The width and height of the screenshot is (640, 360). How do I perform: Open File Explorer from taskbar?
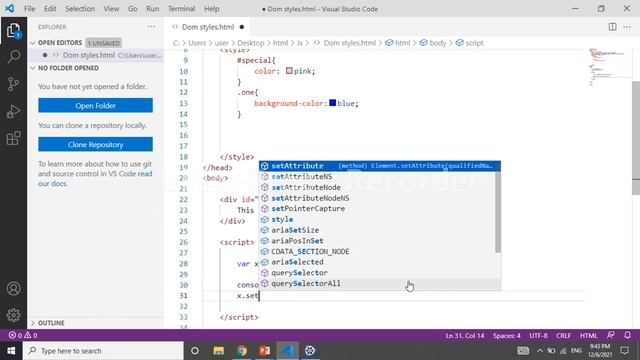pyautogui.click(x=218, y=351)
